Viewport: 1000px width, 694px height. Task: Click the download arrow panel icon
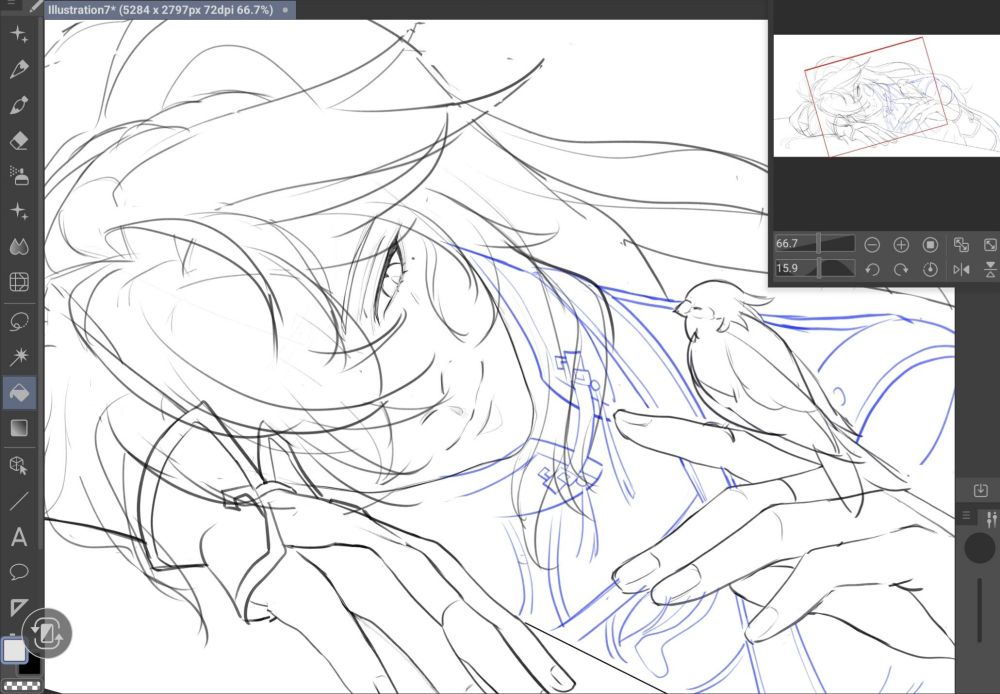(980, 490)
